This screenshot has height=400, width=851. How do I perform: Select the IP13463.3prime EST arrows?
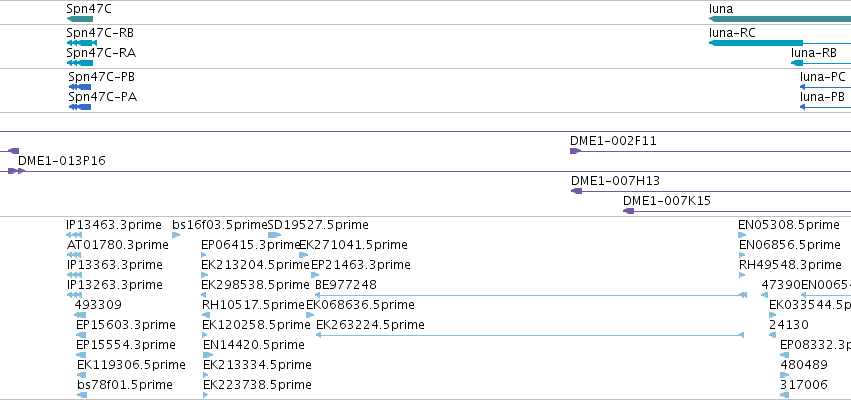pyautogui.click(x=74, y=235)
